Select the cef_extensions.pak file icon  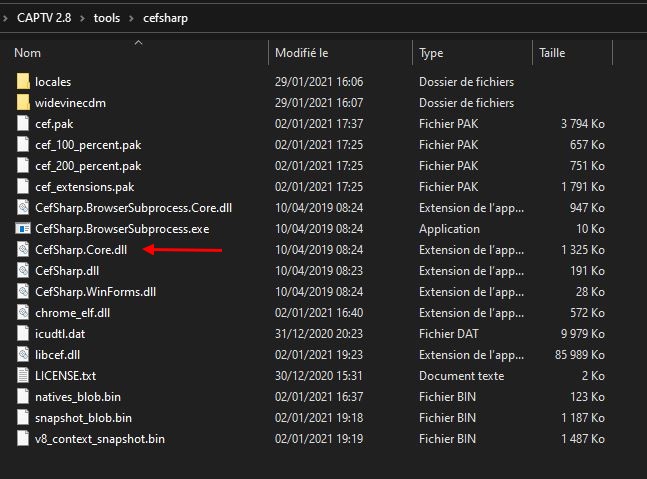click(23, 187)
